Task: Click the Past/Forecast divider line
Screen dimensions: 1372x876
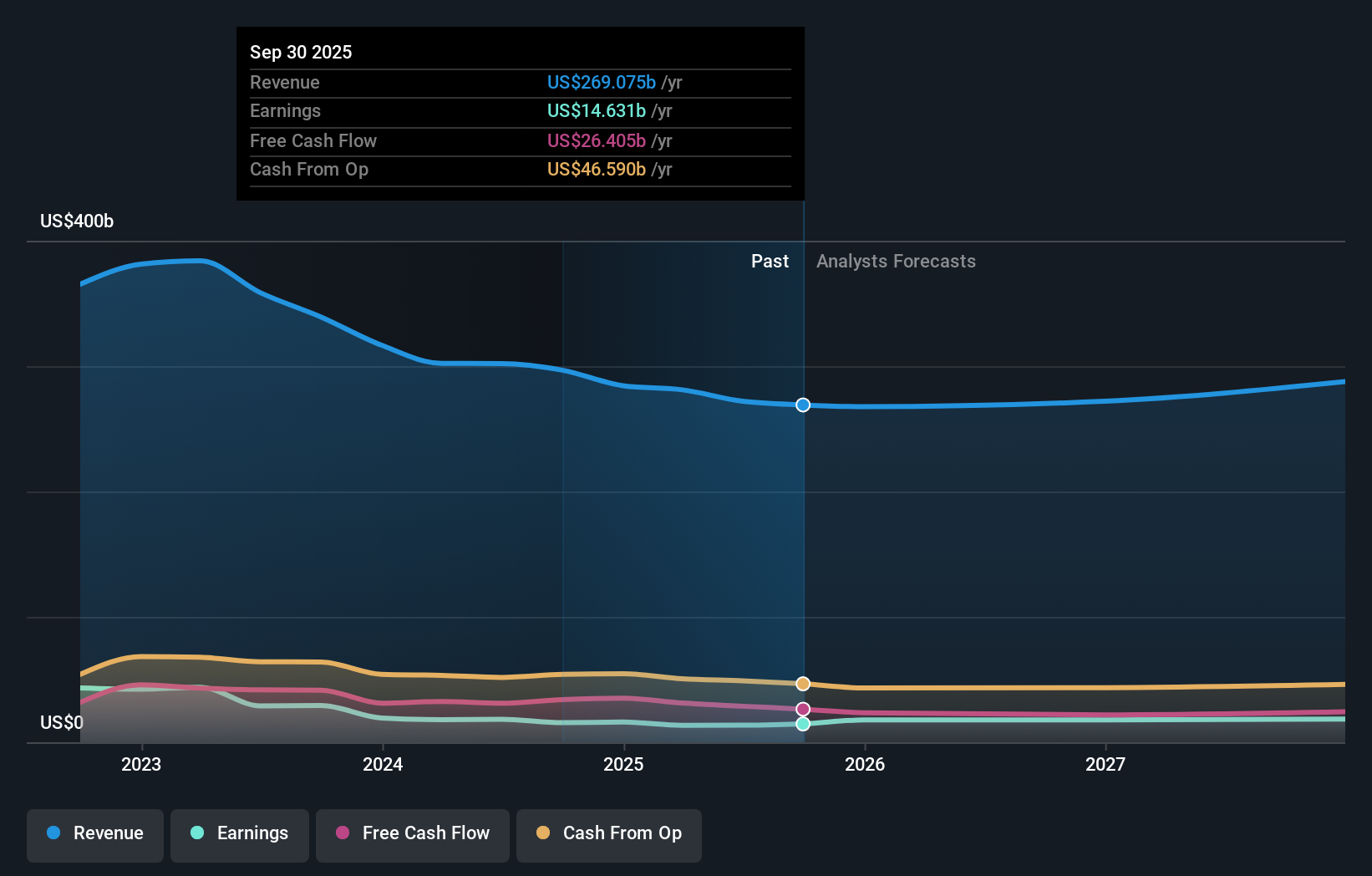Action: [x=803, y=502]
